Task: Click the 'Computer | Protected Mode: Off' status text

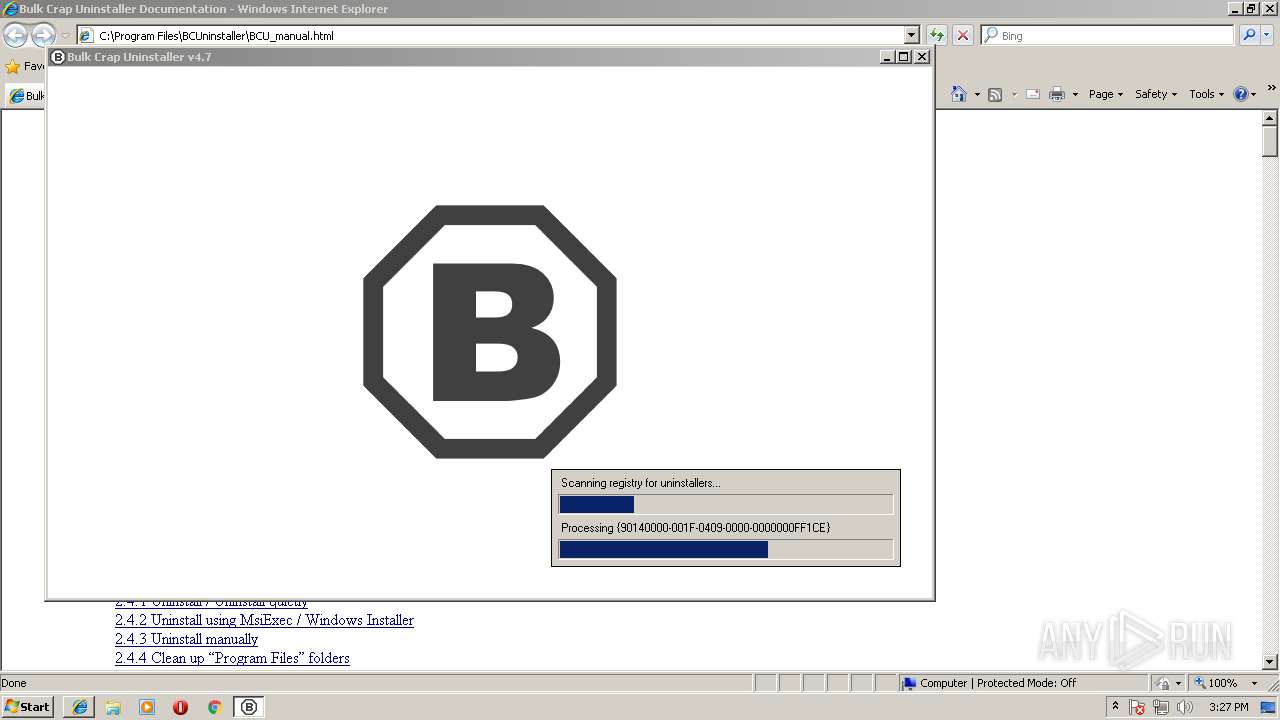Action: (x=998, y=683)
